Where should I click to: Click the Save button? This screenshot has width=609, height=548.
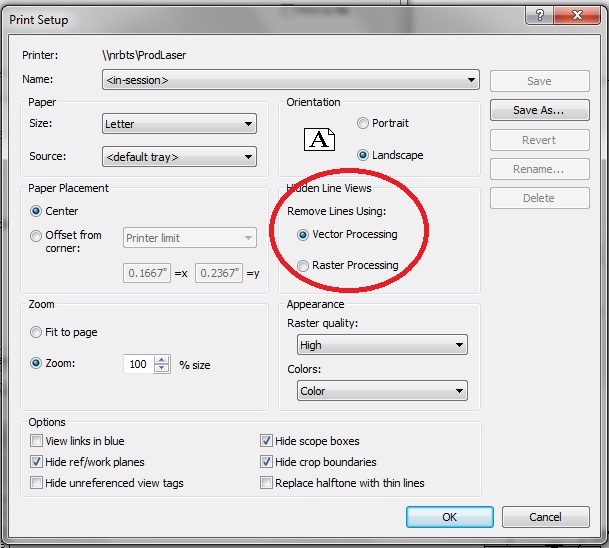pos(539,81)
